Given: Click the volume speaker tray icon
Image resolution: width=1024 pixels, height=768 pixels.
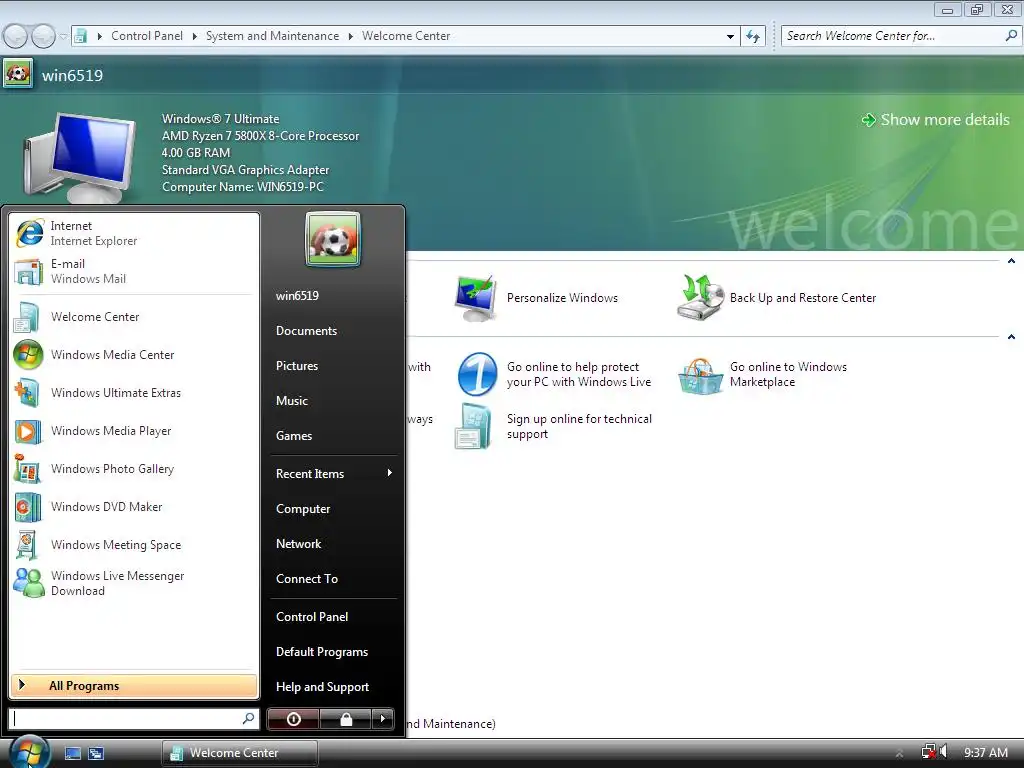Looking at the screenshot, I should click(943, 752).
